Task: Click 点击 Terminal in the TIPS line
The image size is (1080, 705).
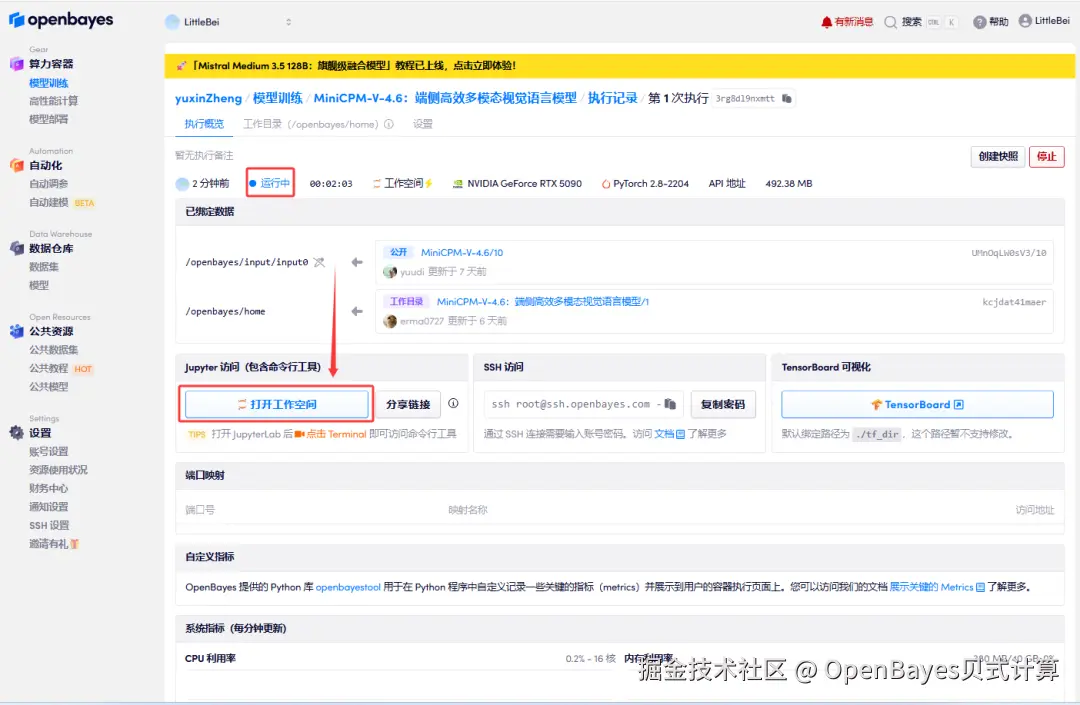Action: 330,434
